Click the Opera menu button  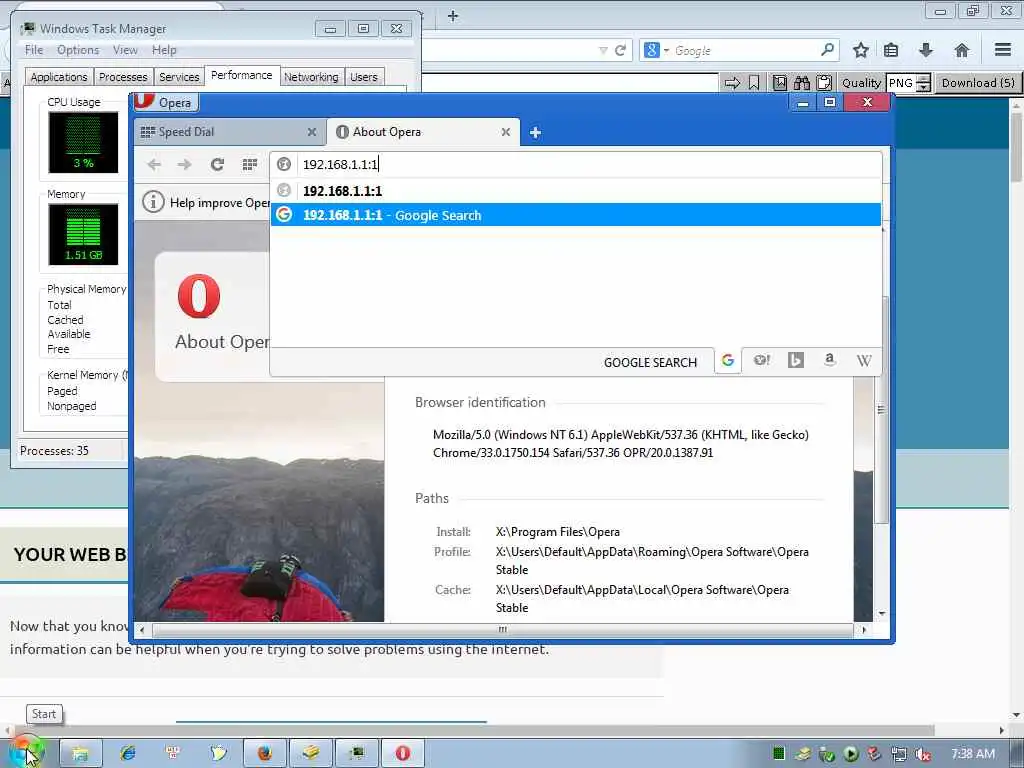[165, 103]
